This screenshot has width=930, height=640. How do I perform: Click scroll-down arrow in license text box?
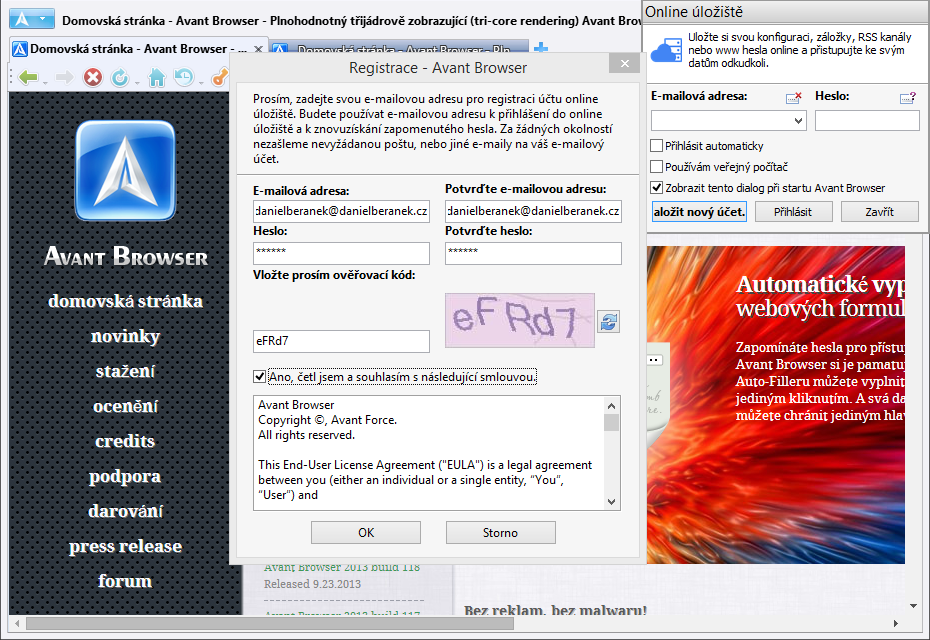pyautogui.click(x=611, y=502)
